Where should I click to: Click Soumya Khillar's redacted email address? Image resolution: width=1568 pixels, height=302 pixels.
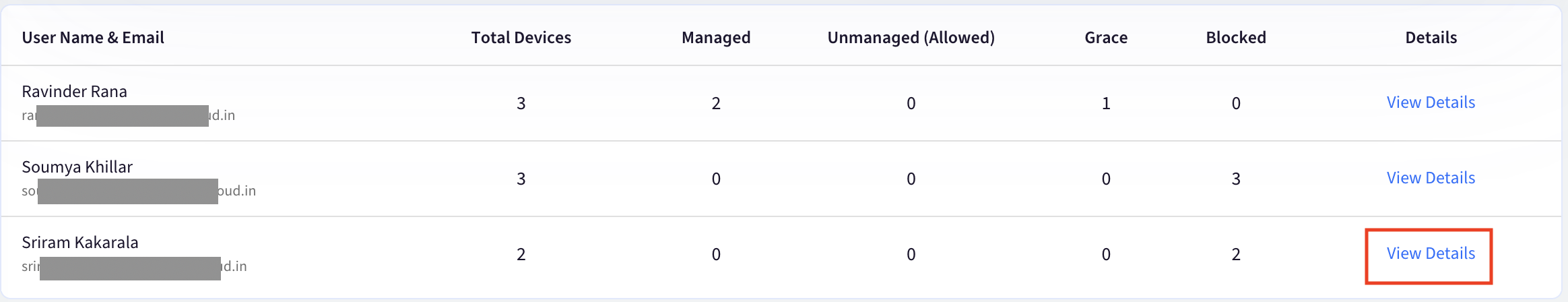point(139,191)
